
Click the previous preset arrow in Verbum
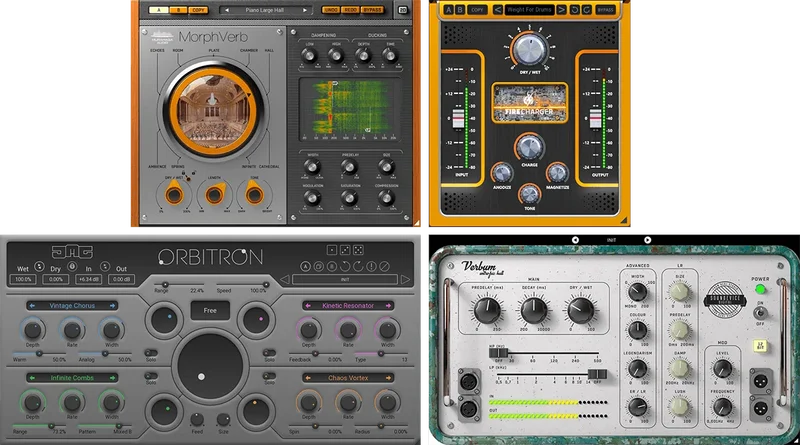[575, 240]
